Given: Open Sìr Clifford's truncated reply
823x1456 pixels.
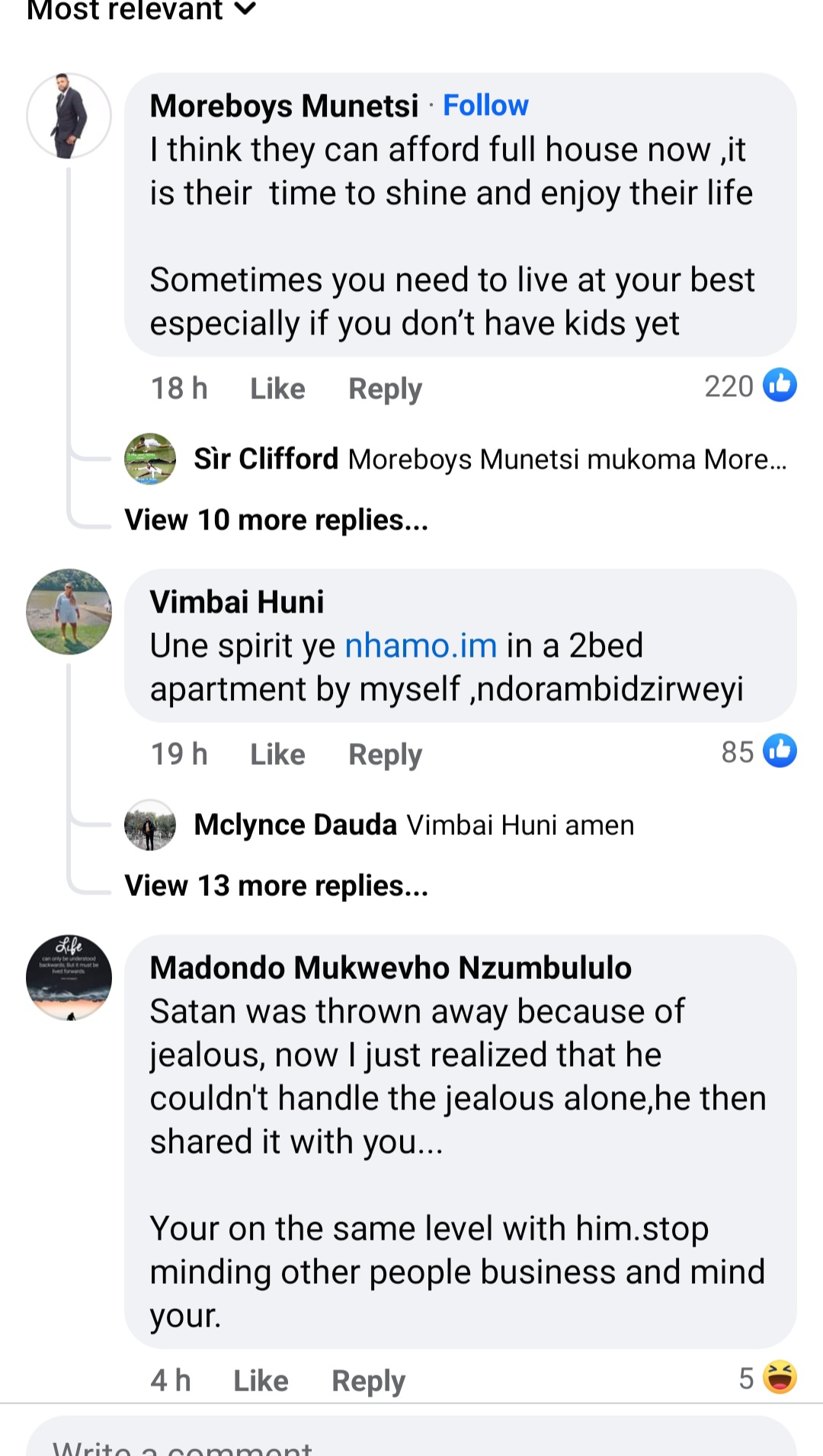Looking at the screenshot, I should pyautogui.click(x=566, y=459).
